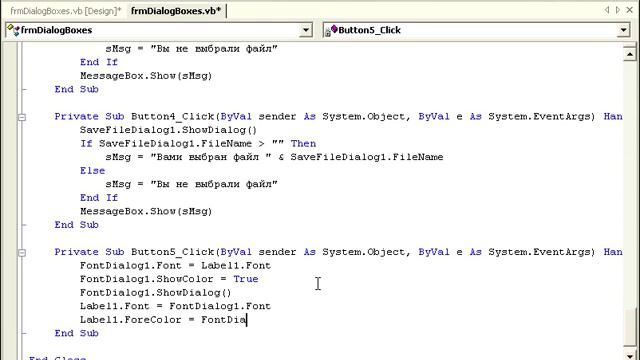Select the frmDialogBoxes.vb code tab
Screen dimensions: 640x360
(x=176, y=11)
